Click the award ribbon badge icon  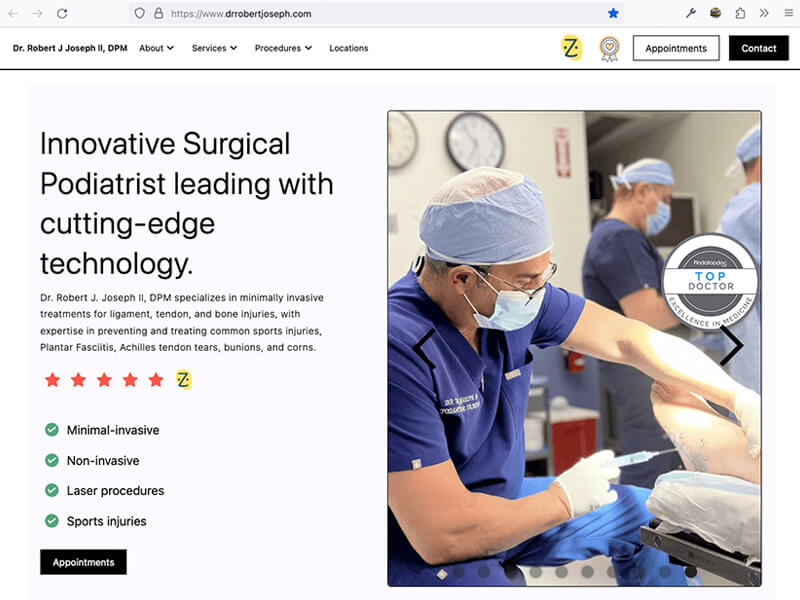pyautogui.click(x=609, y=49)
